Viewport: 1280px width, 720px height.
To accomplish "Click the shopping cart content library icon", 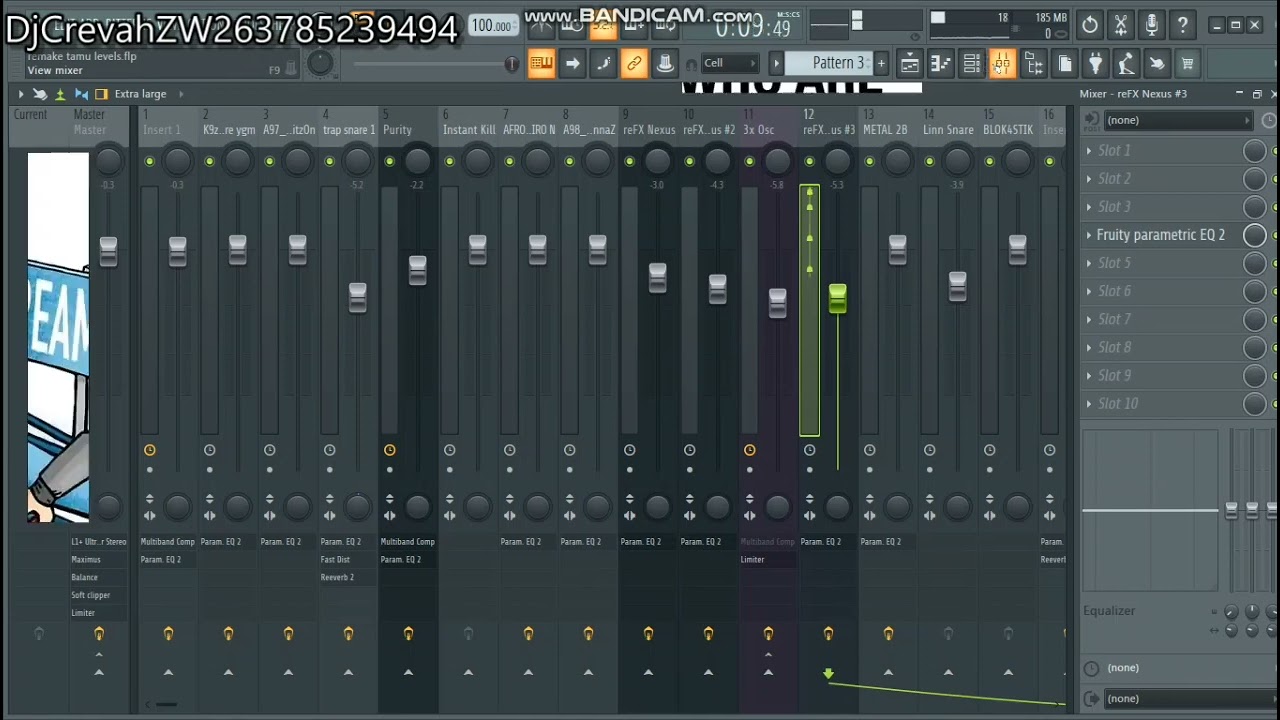I will coord(1187,64).
